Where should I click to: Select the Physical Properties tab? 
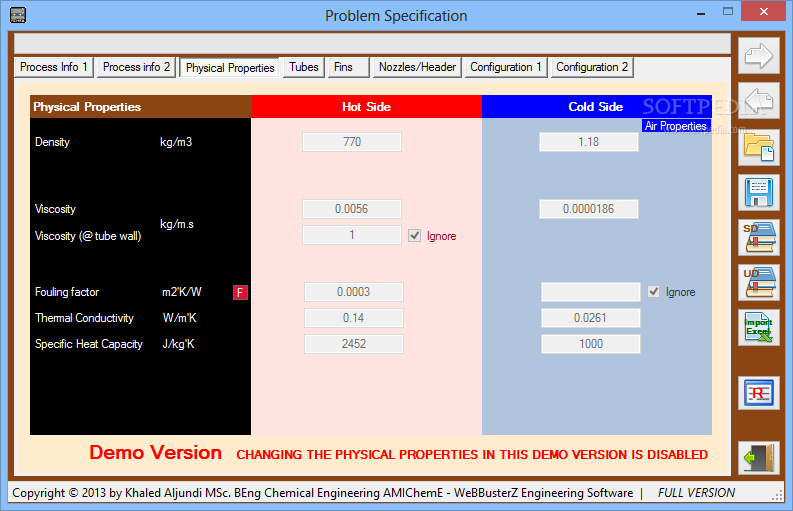230,68
